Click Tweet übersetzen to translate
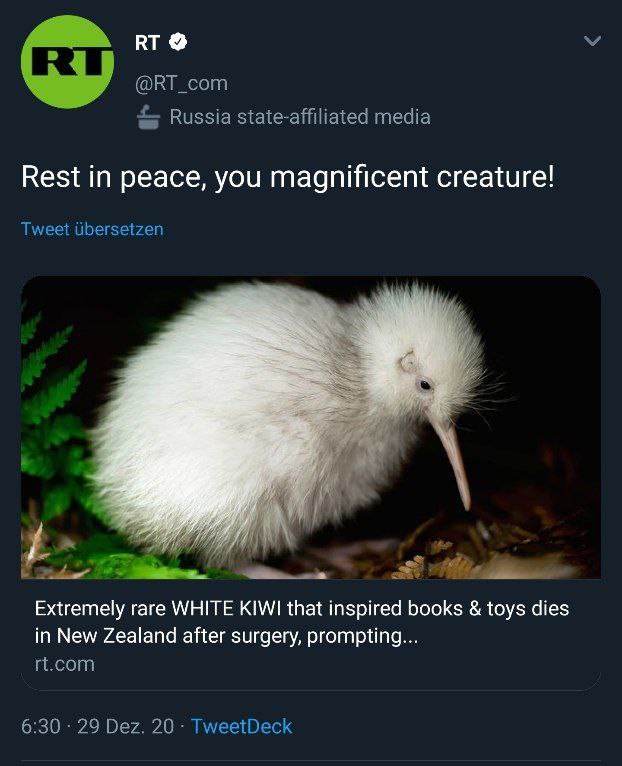The height and width of the screenshot is (766, 622). (92, 229)
